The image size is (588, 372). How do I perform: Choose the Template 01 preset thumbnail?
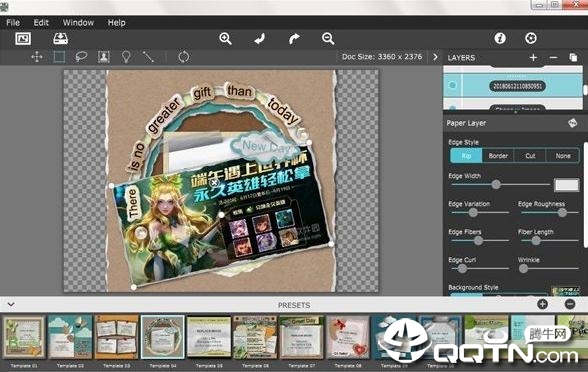click(x=24, y=337)
